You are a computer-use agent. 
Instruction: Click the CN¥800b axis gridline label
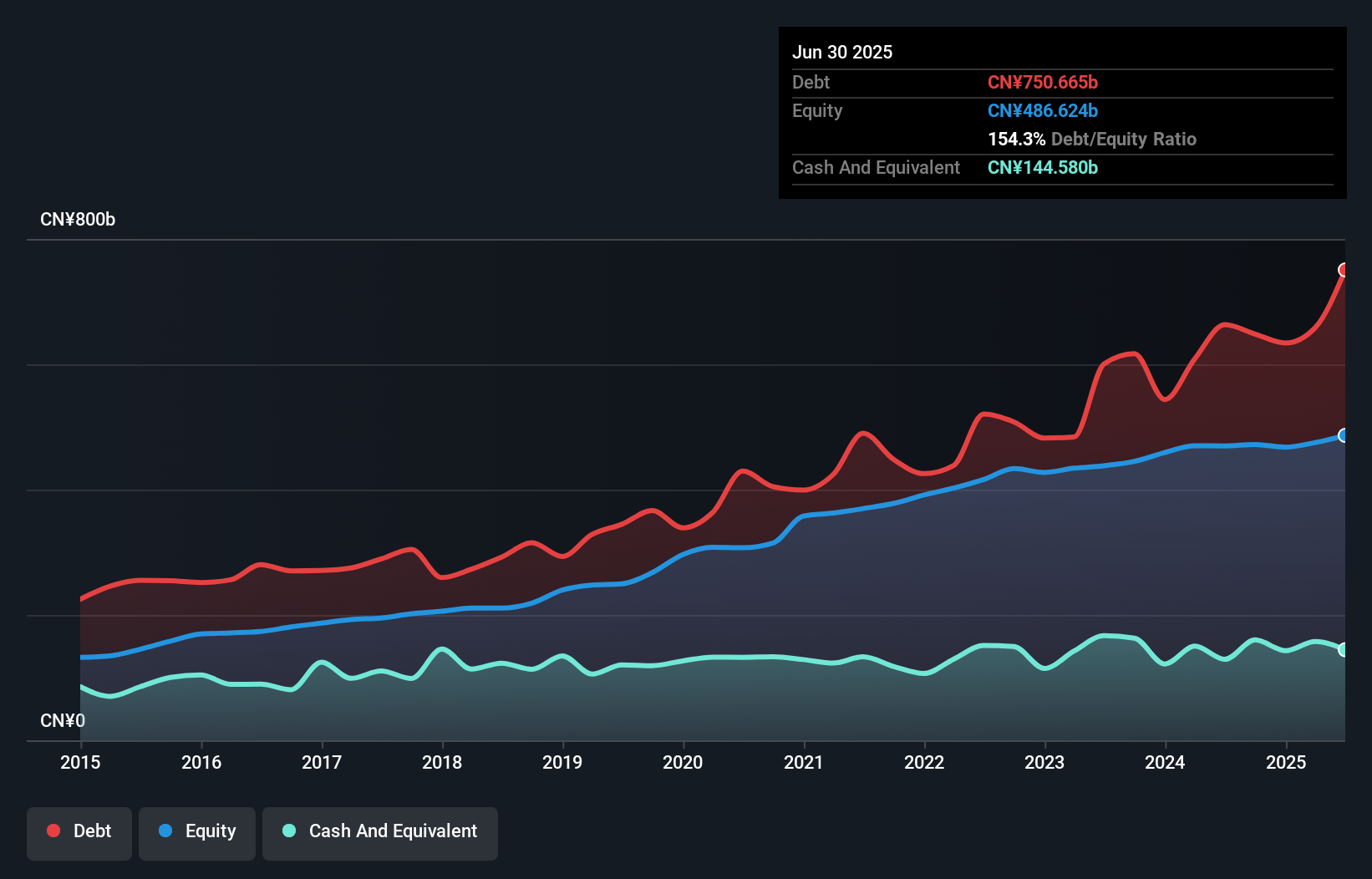tap(78, 219)
